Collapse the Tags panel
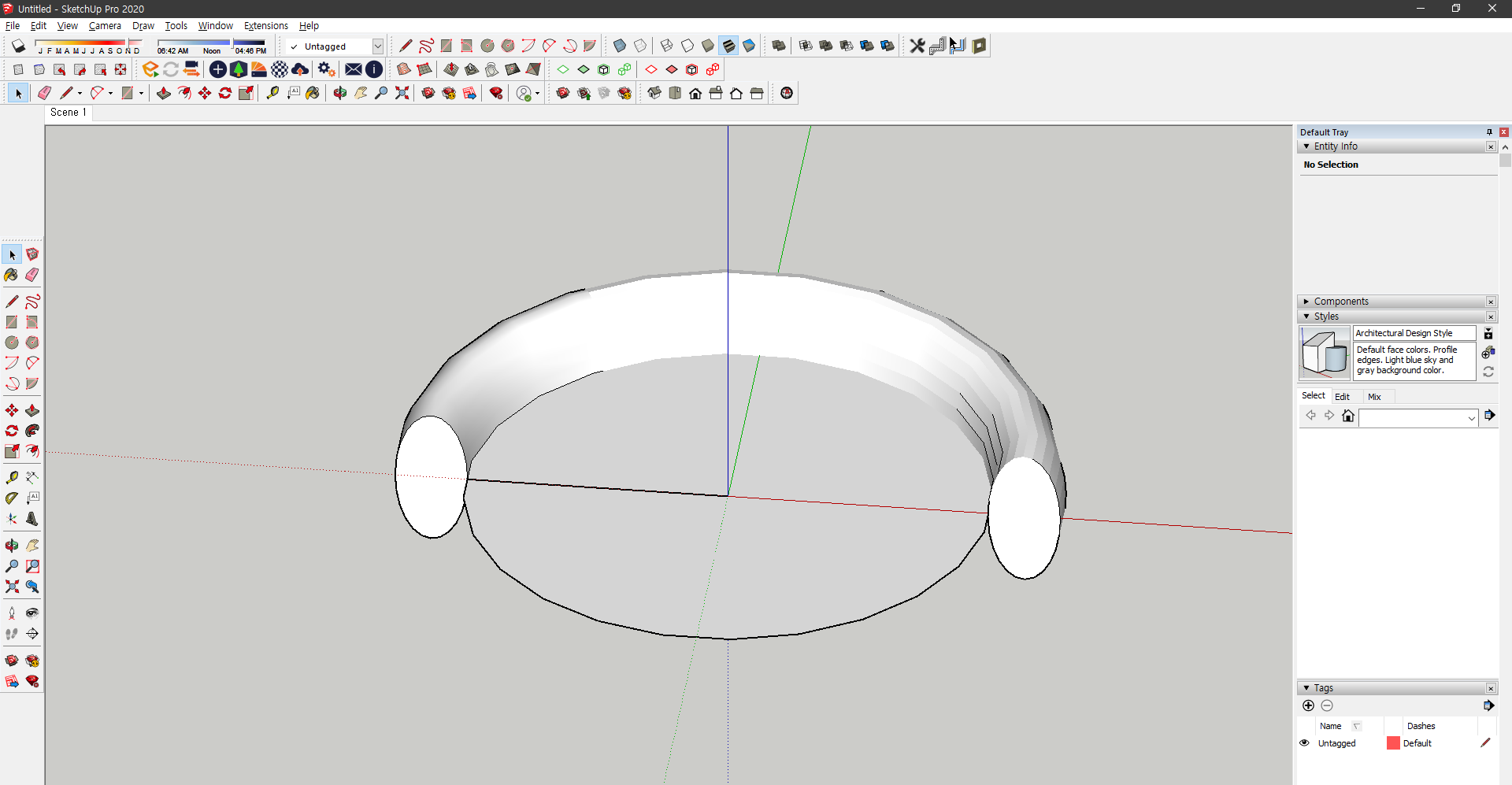Viewport: 1512px width, 785px height. pyautogui.click(x=1306, y=688)
